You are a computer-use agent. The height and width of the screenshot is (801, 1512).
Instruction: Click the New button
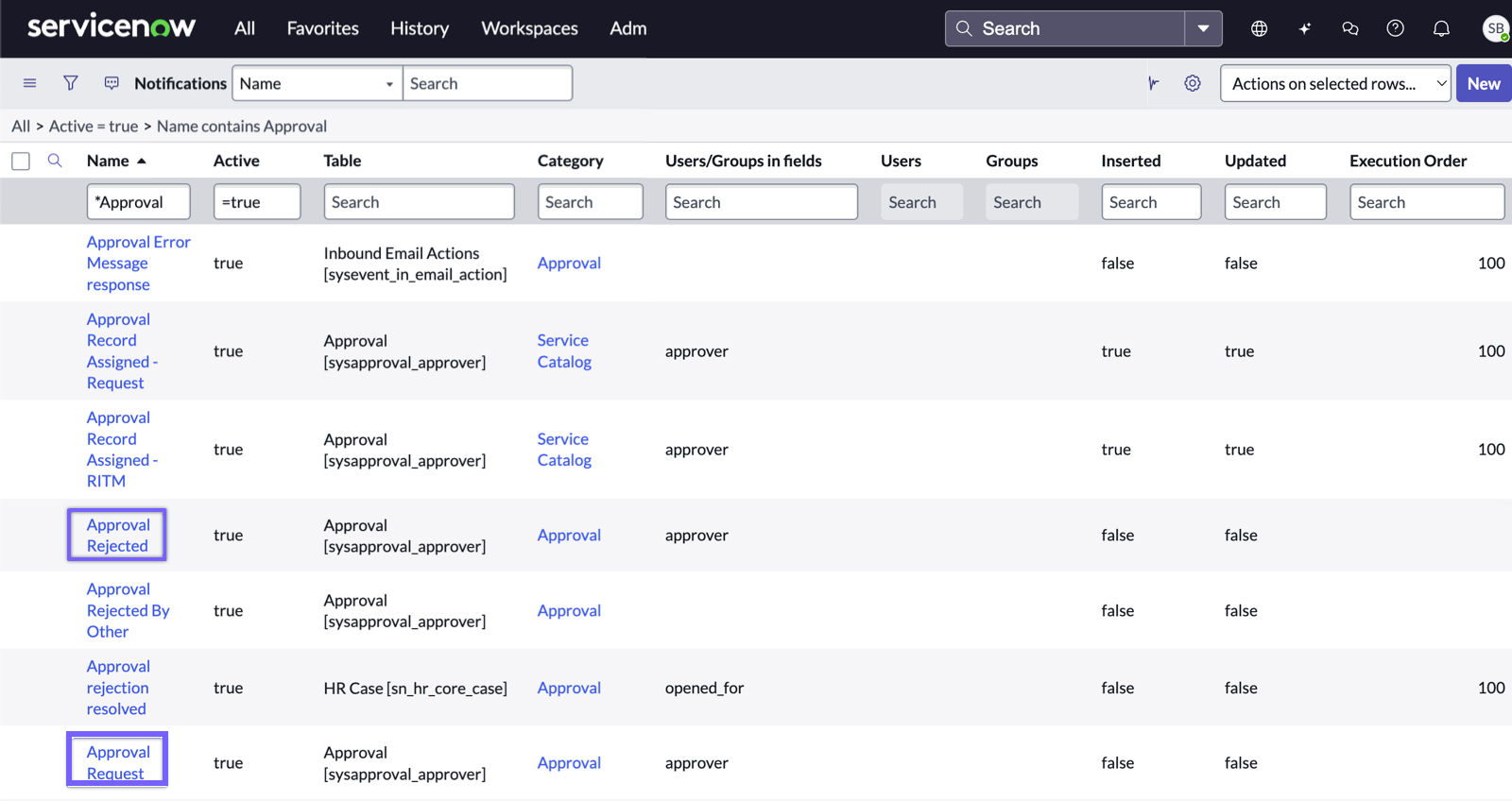point(1484,83)
